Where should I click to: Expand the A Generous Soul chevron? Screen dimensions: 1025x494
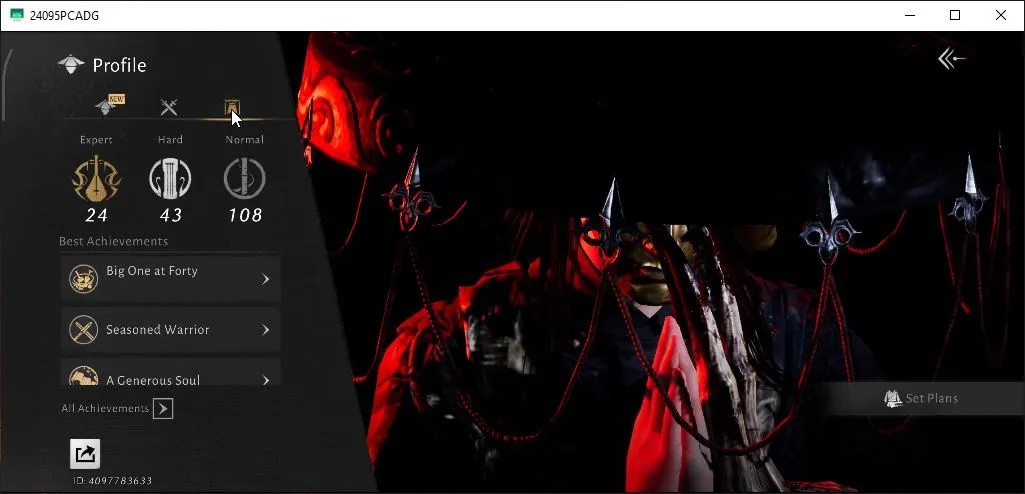(x=265, y=380)
